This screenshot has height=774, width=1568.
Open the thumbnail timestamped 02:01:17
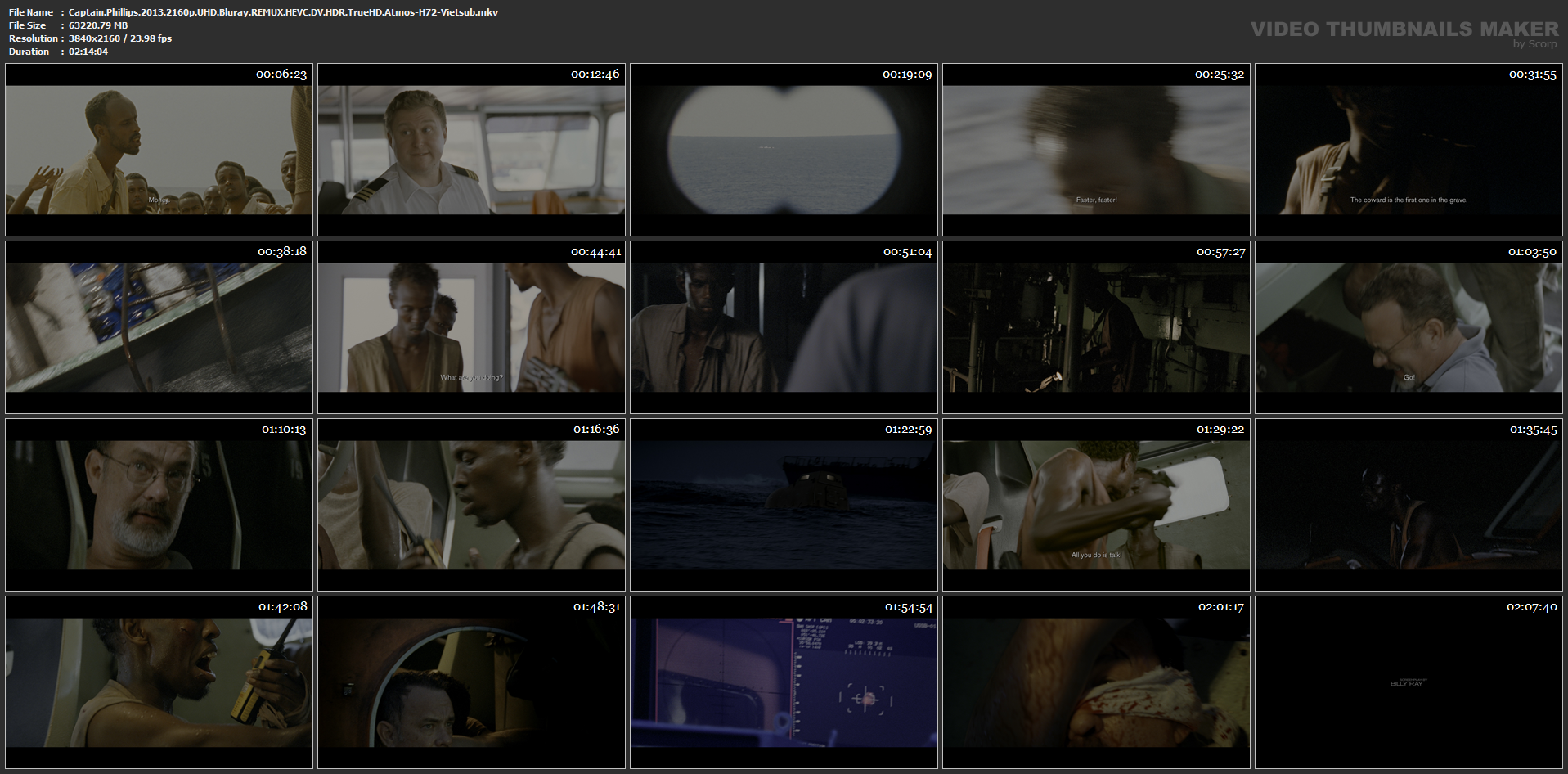(1096, 682)
